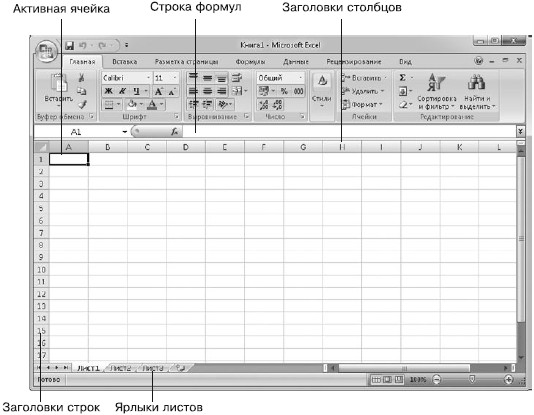Center align text horizontally

tap(208, 91)
